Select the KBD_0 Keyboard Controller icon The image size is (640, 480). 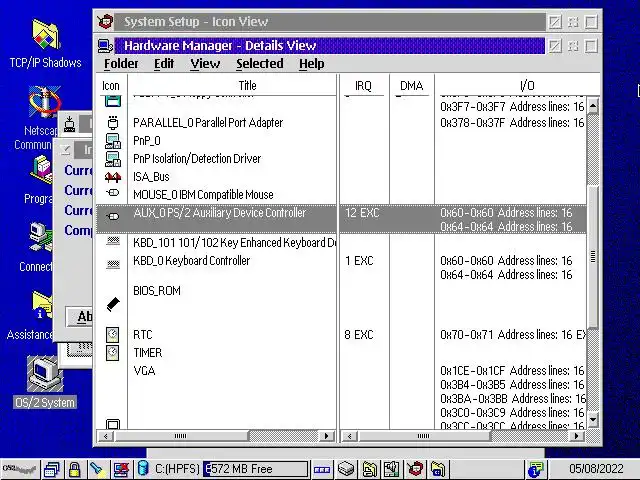click(113, 264)
